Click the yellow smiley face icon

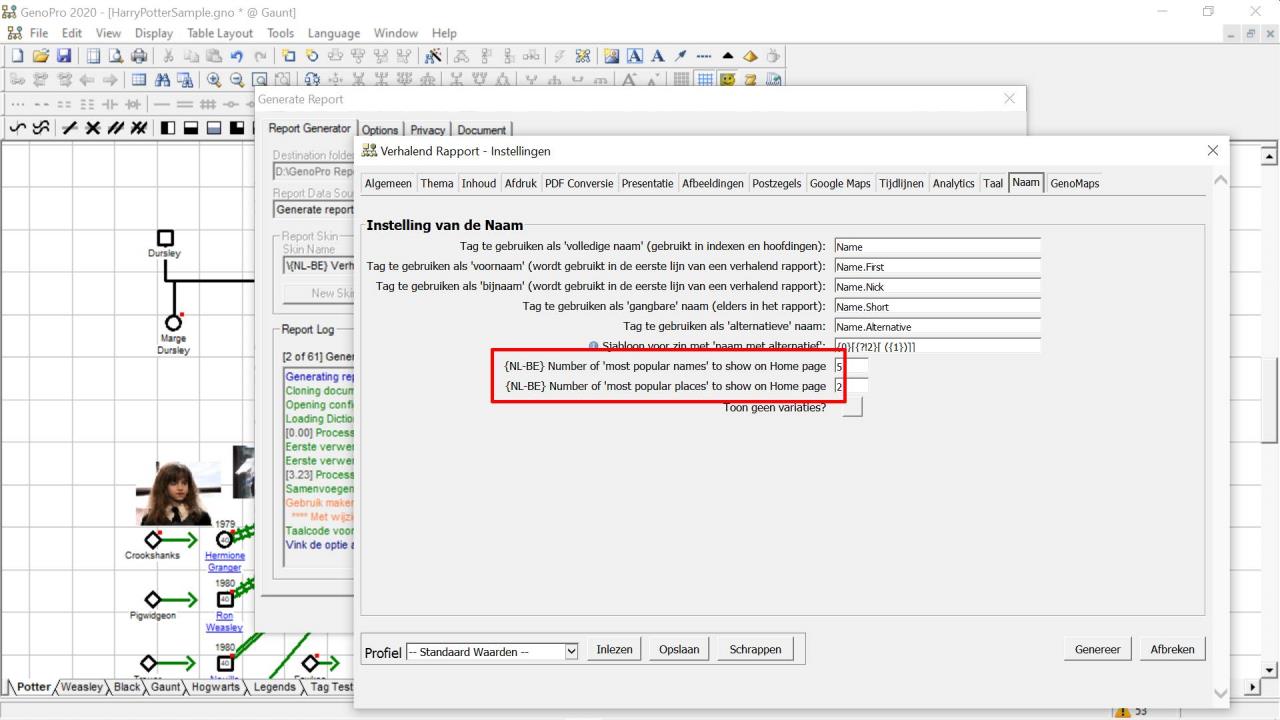[x=727, y=81]
